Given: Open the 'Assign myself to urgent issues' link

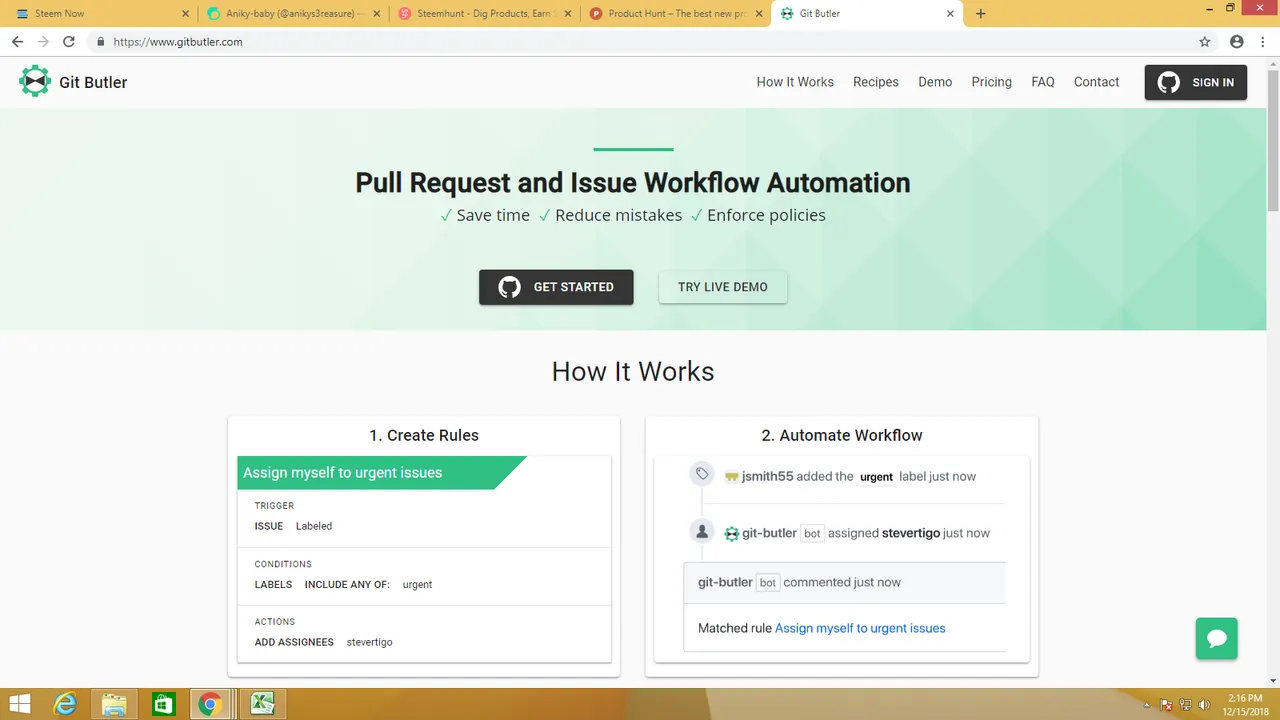Looking at the screenshot, I should (860, 628).
